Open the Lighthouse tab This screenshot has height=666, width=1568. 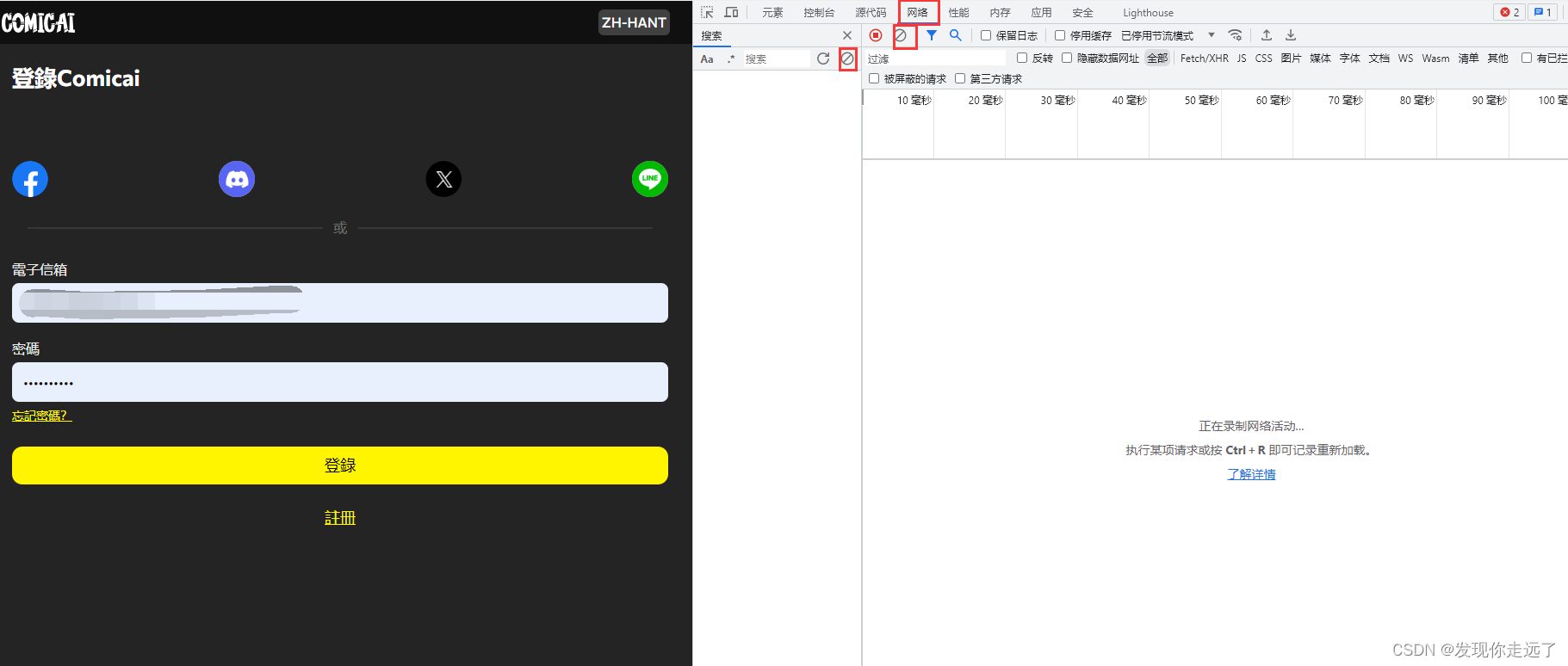tap(1148, 12)
